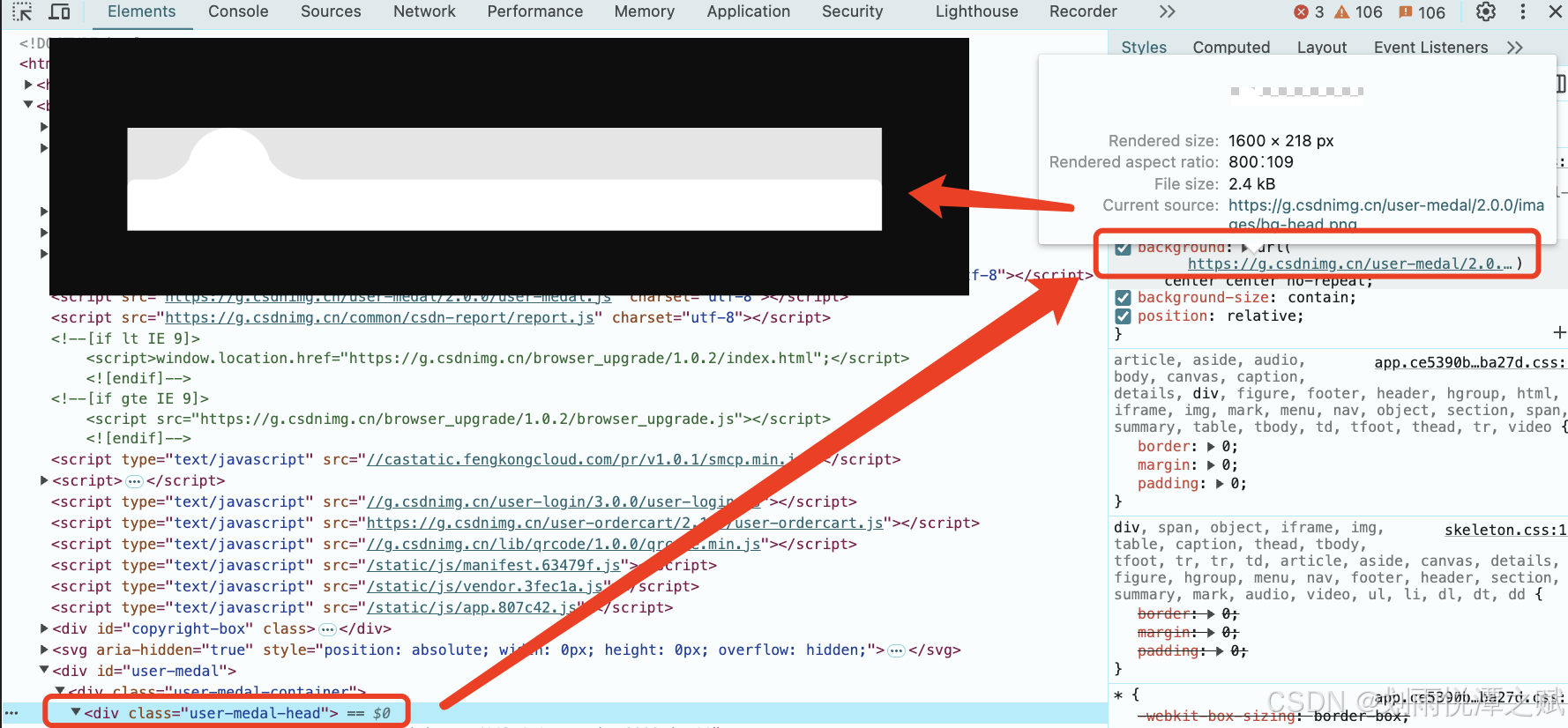Select the Event Listeners sidebar tab

pos(1430,47)
